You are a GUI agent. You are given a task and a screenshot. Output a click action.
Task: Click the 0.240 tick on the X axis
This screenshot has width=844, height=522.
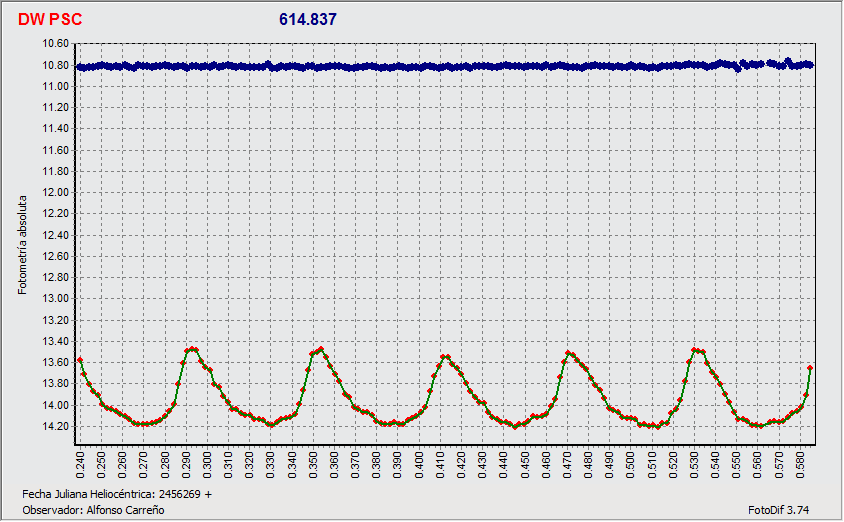[81, 465]
